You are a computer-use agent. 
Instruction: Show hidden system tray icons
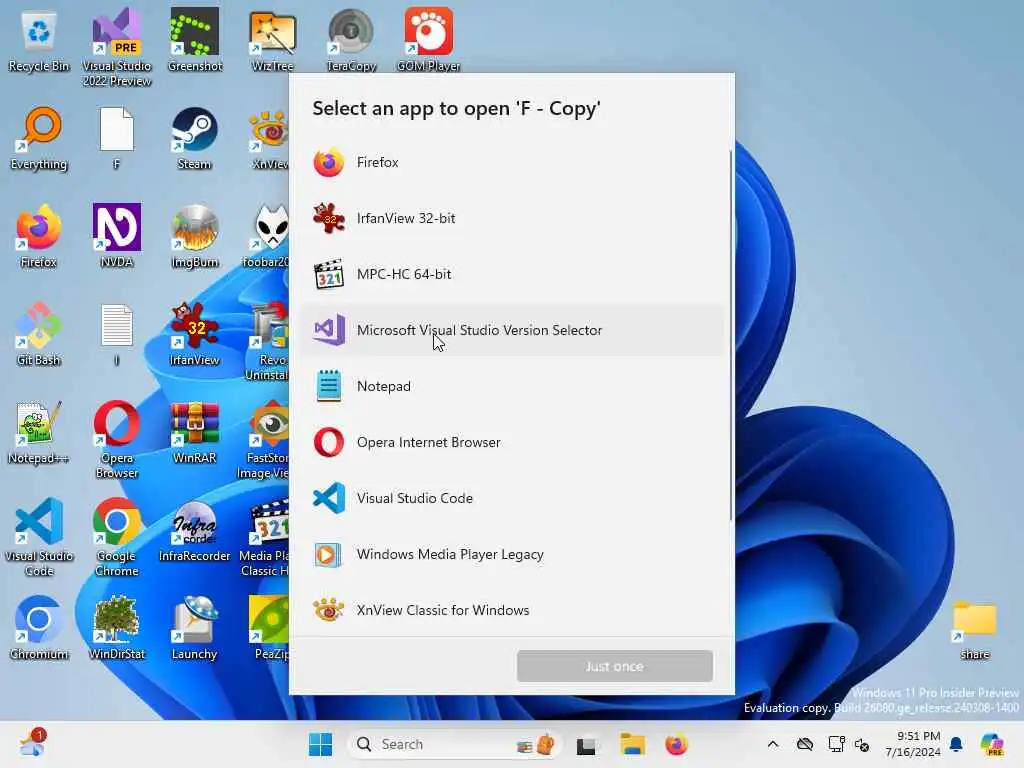click(773, 744)
